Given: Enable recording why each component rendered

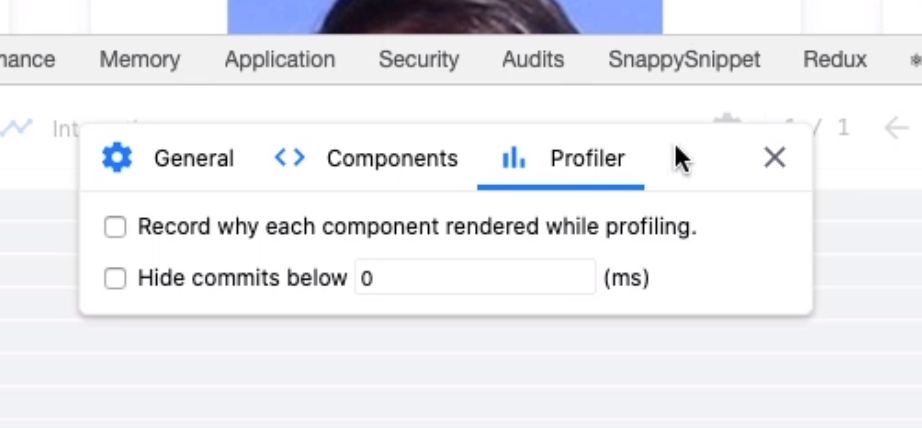Looking at the screenshot, I should point(115,227).
